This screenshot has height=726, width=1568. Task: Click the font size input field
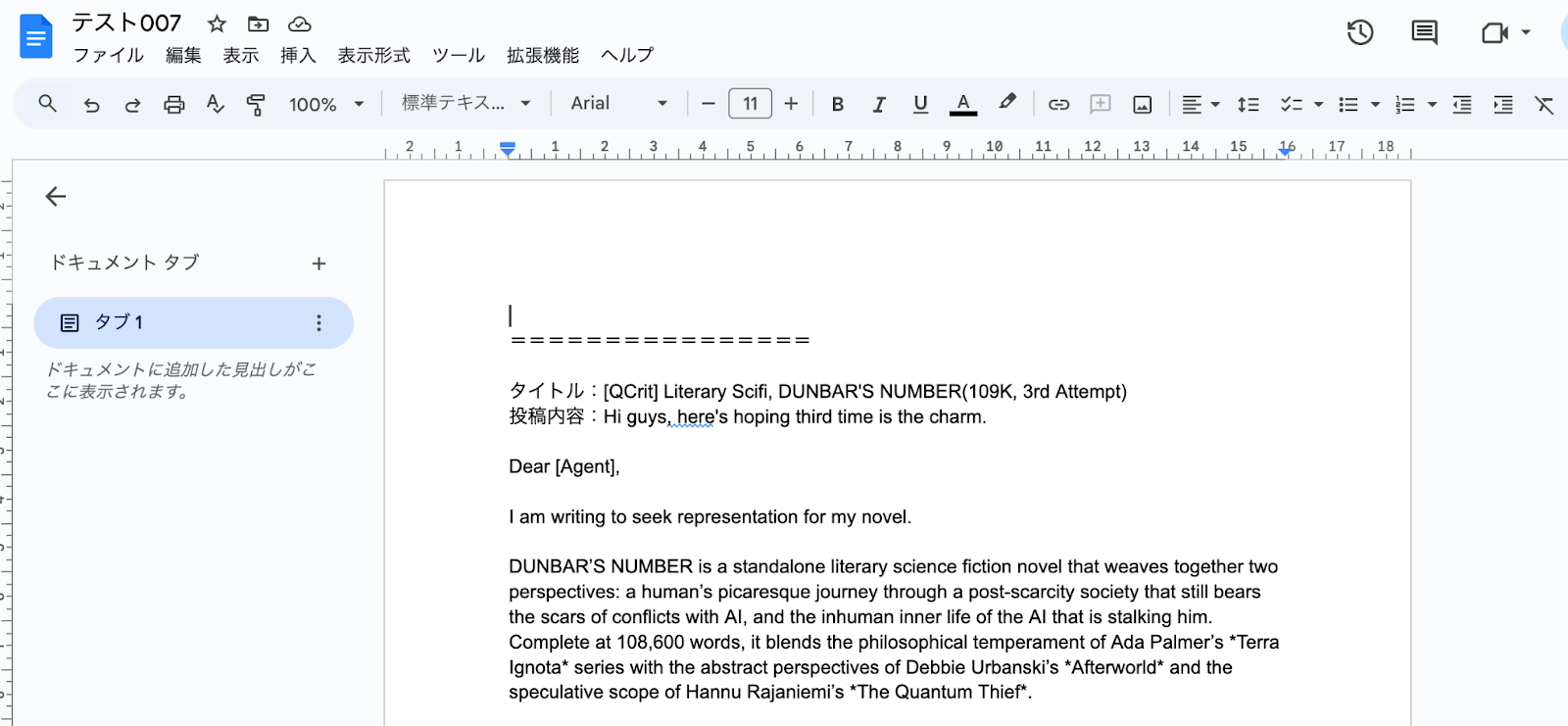pyautogui.click(x=750, y=104)
